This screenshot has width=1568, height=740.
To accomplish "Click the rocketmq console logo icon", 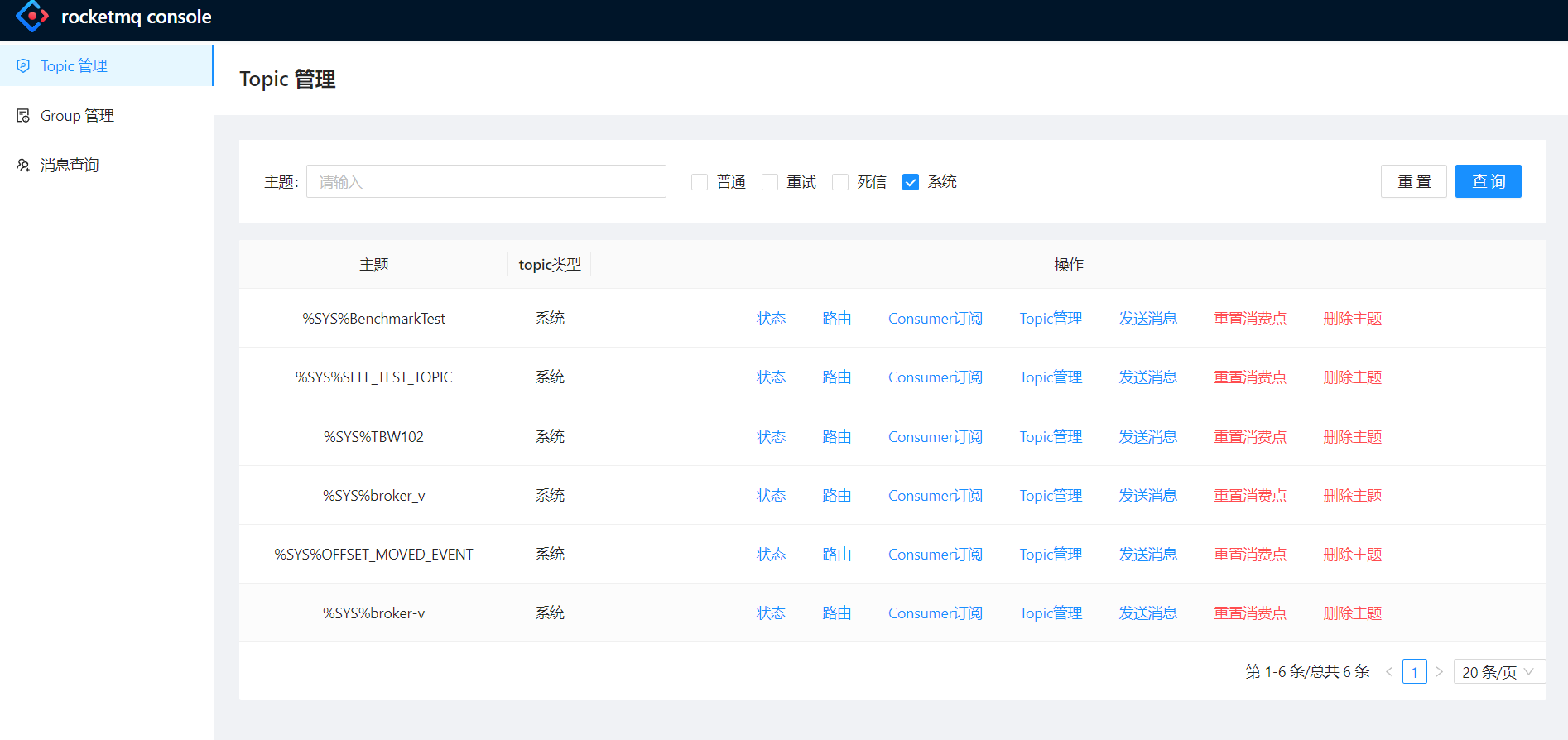I will (32, 17).
